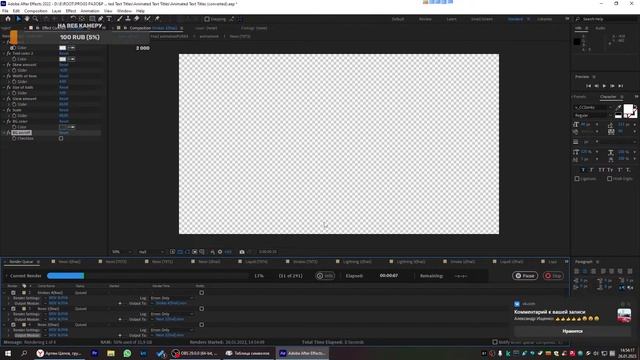Select the Zoom magnifier tool

tap(36, 19)
